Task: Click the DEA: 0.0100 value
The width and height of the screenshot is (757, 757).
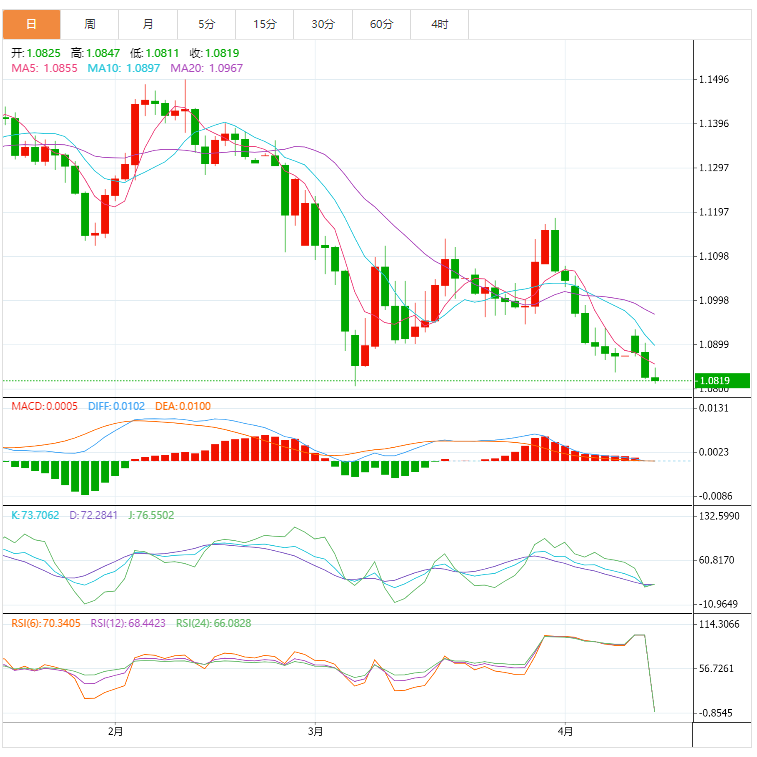Action: 183,406
